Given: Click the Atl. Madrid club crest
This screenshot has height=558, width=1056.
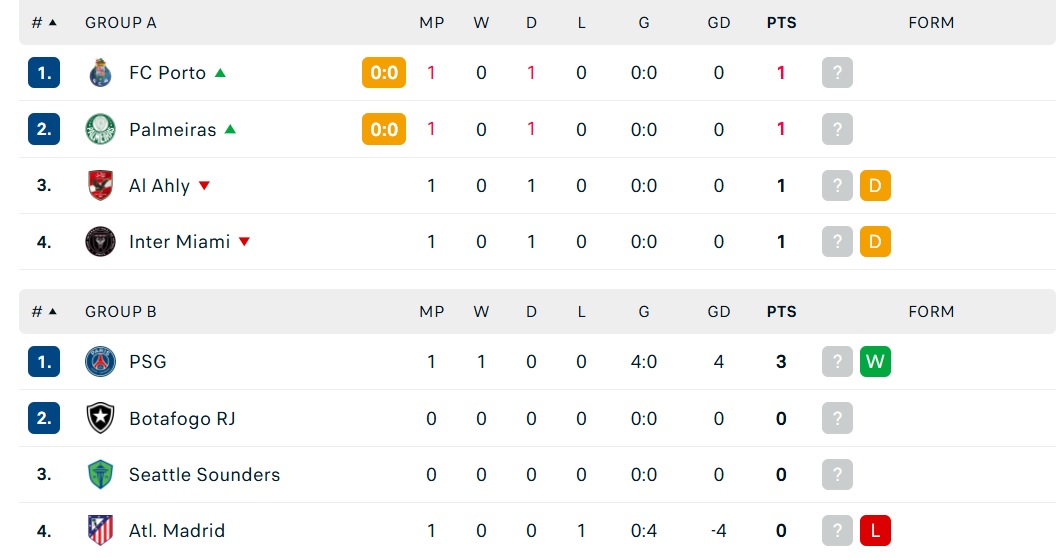Looking at the screenshot, I should point(100,530).
